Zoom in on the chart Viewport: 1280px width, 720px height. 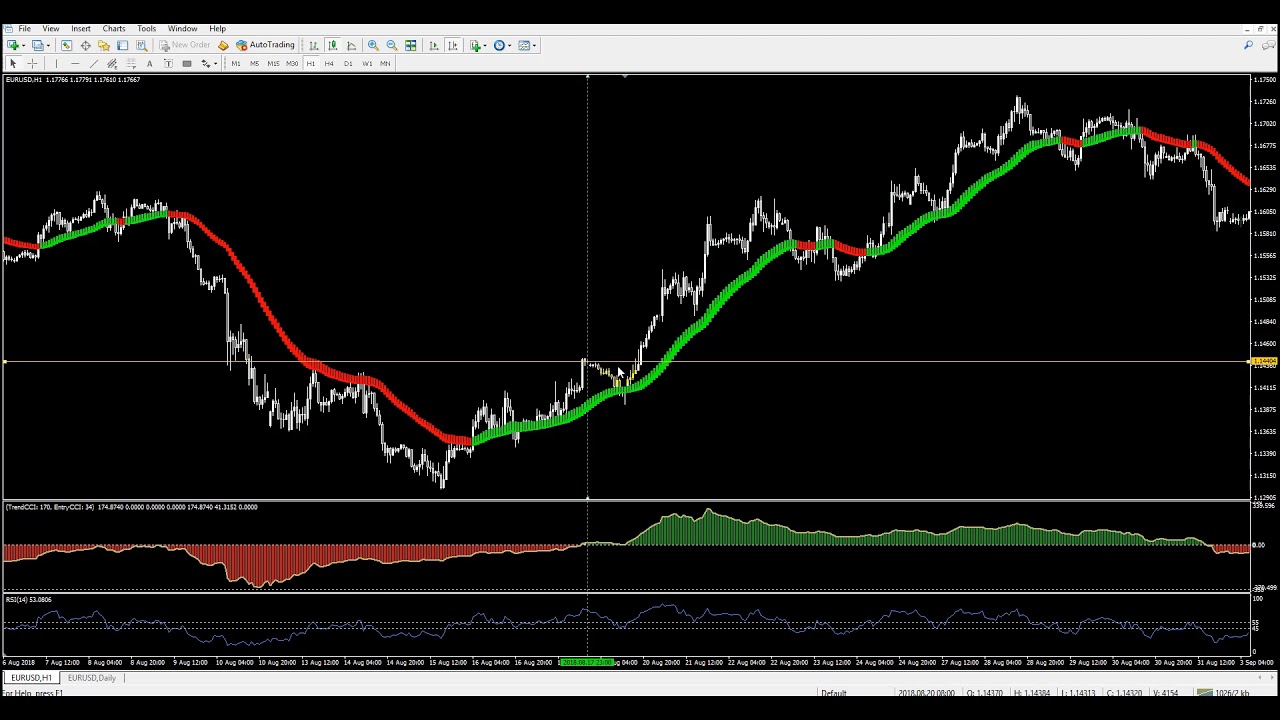click(373, 45)
